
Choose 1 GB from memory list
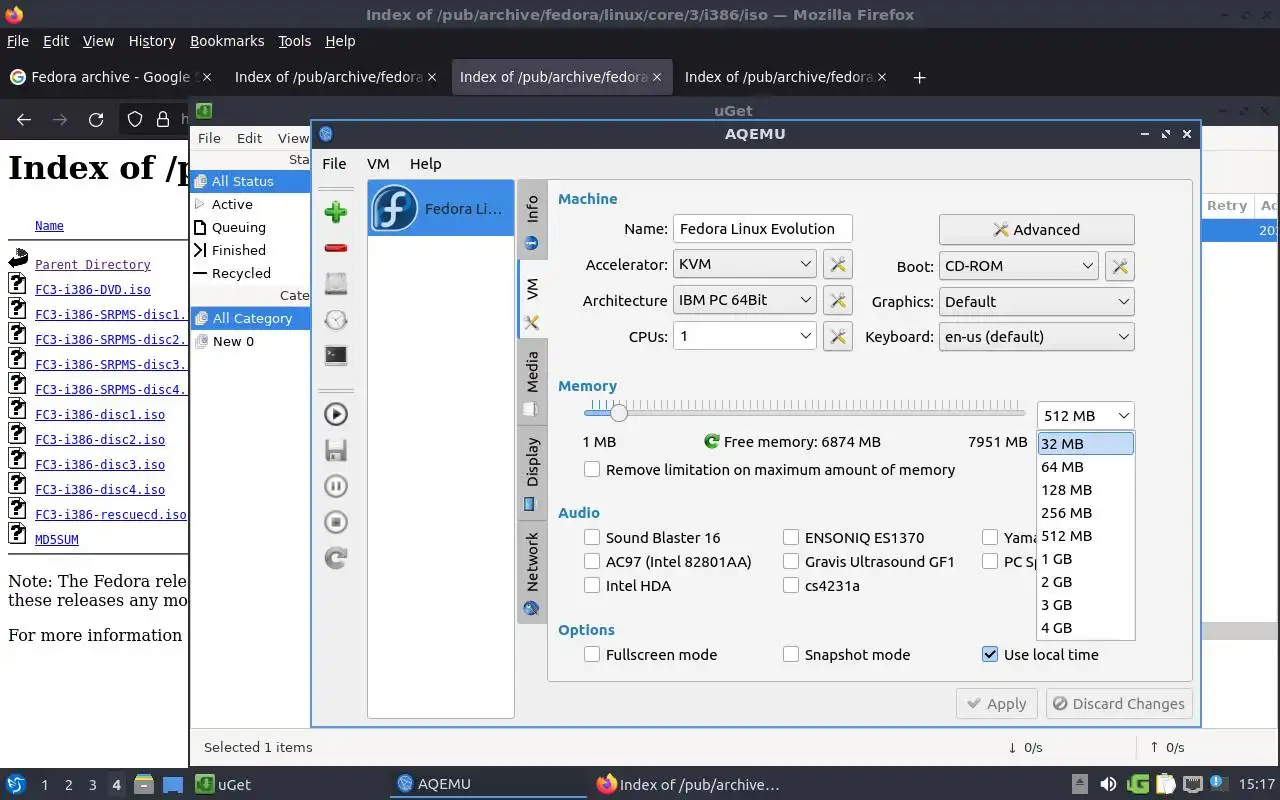(x=1086, y=559)
